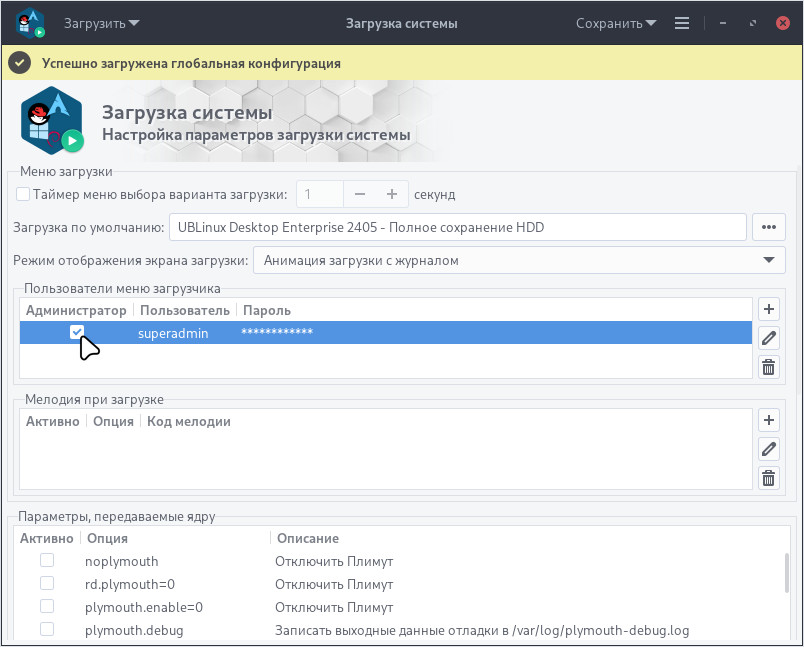The image size is (804, 647).
Task: Click the timer seconds input field
Action: [320, 194]
